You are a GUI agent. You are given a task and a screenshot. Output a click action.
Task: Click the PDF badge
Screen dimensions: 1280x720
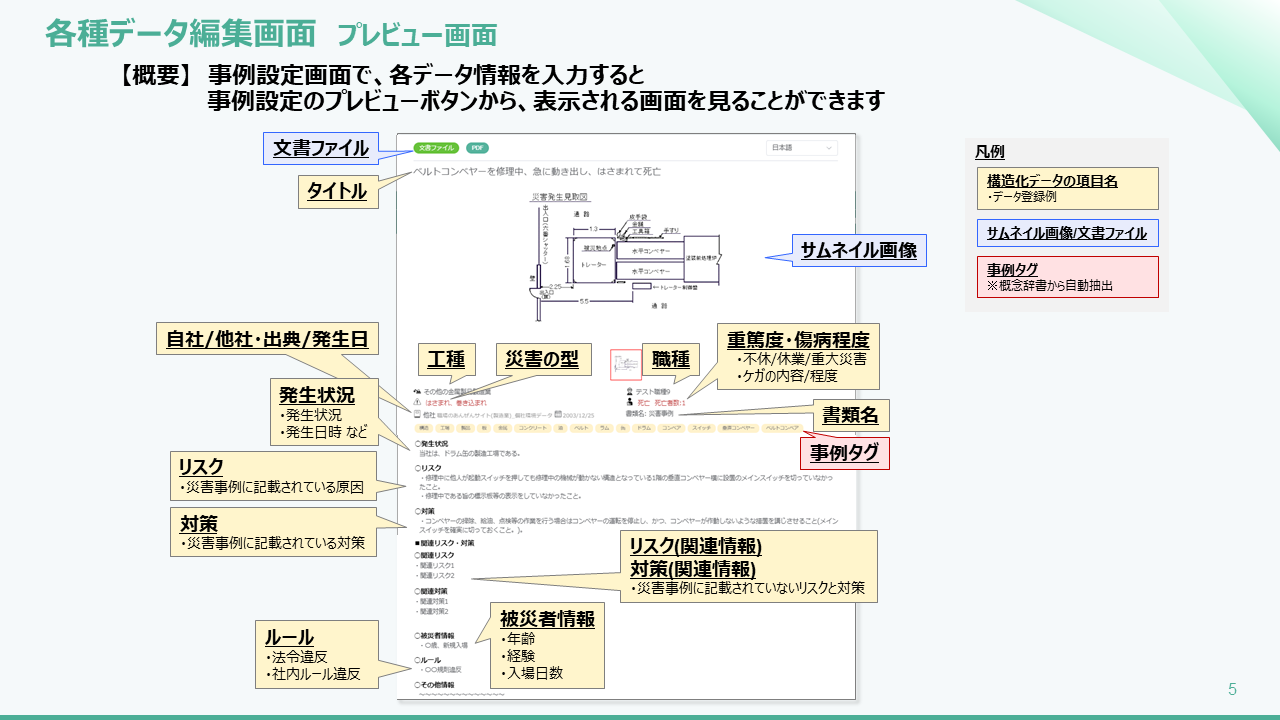point(477,148)
